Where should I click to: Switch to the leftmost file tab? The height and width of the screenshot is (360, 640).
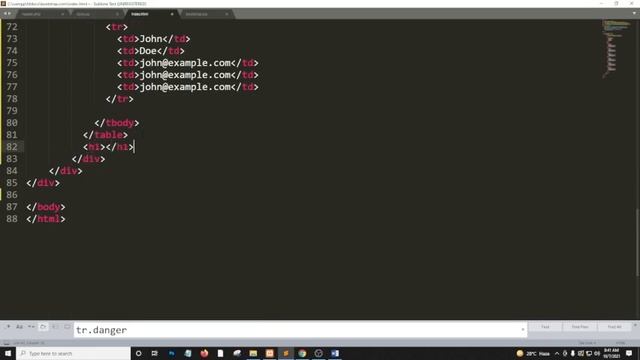42,14
